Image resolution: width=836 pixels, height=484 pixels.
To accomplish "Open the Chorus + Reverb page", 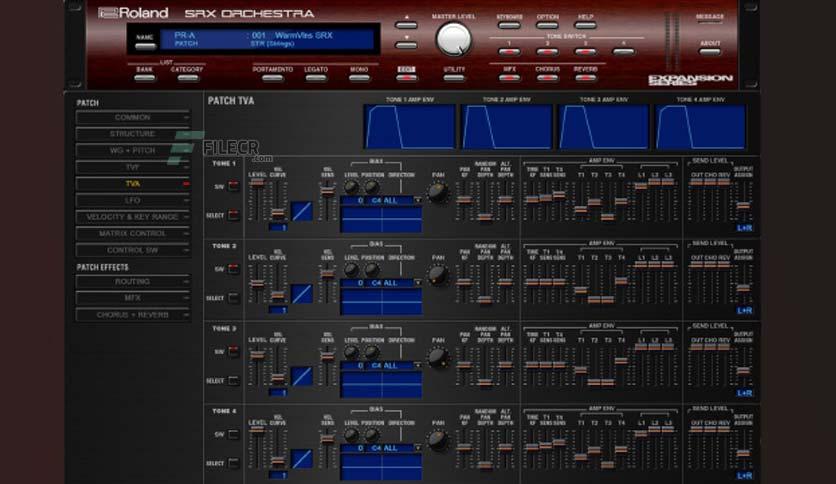I will point(133,315).
